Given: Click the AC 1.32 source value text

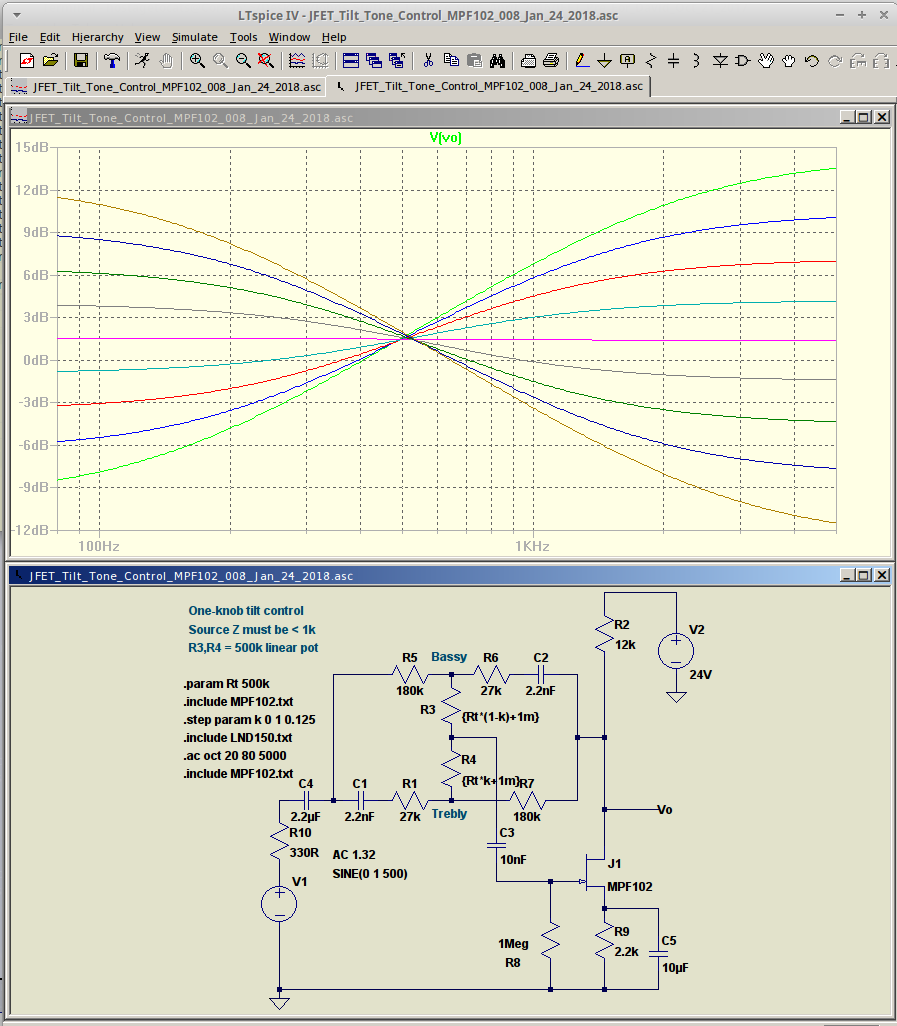Looking at the screenshot, I should click(354, 855).
